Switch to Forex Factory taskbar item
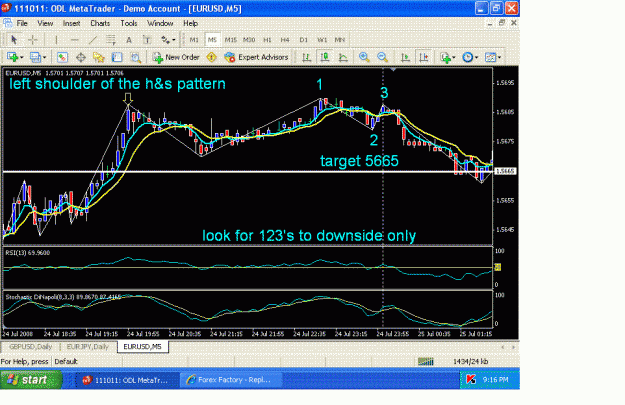 (x=231, y=380)
